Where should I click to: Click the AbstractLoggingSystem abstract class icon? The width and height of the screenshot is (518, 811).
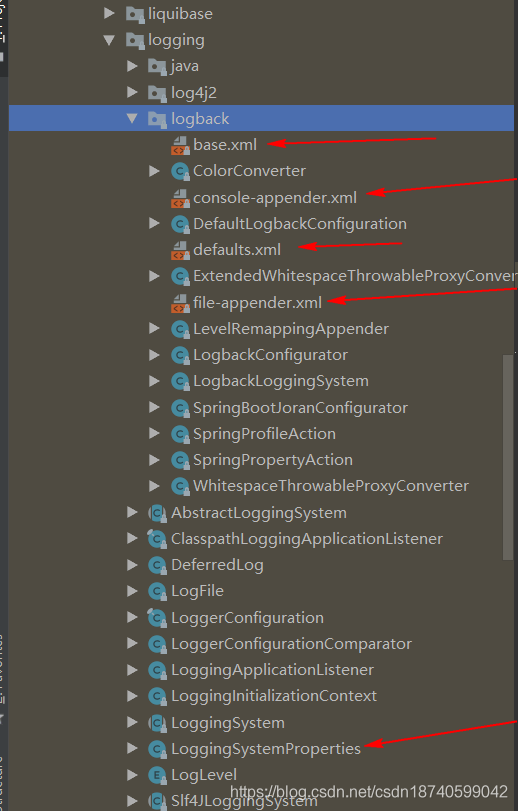click(x=157, y=513)
